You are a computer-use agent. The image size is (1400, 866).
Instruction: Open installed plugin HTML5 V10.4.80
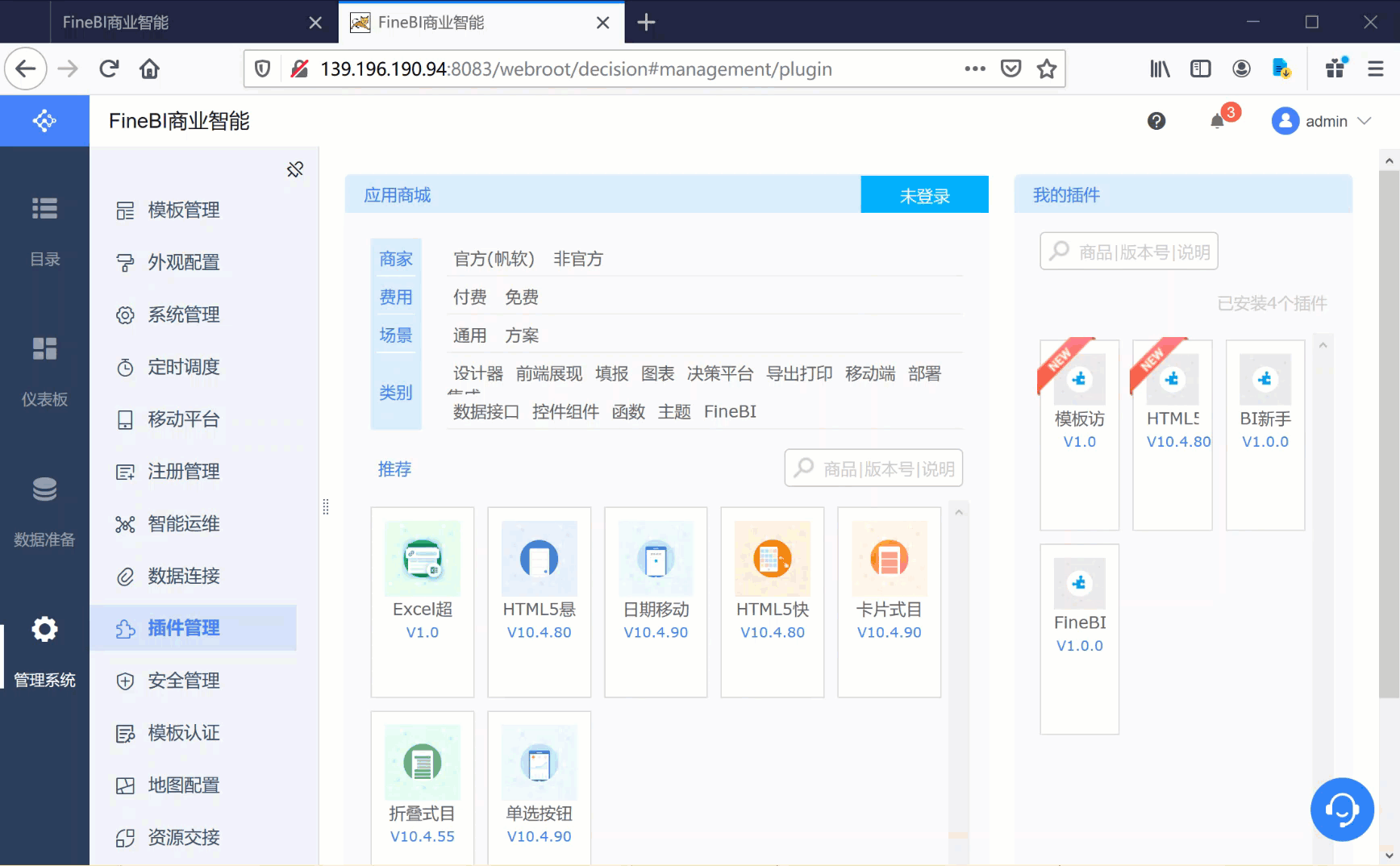(1173, 435)
